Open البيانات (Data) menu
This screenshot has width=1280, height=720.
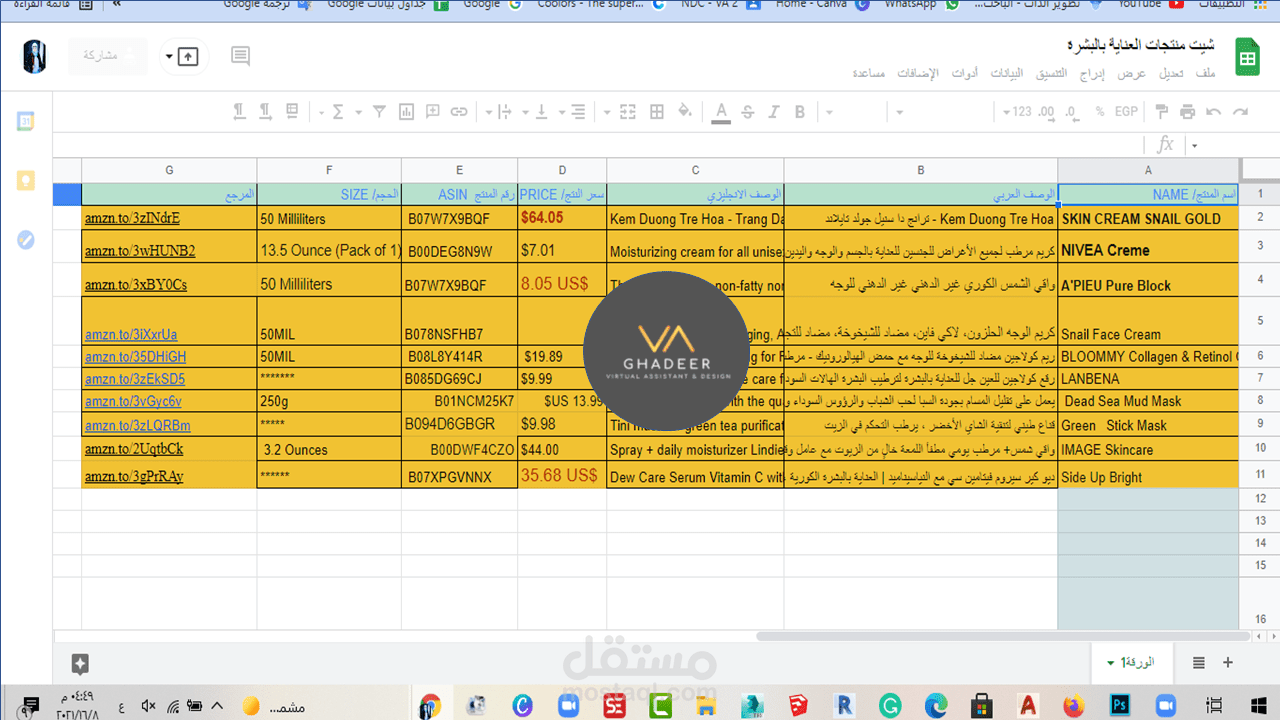[1007, 74]
